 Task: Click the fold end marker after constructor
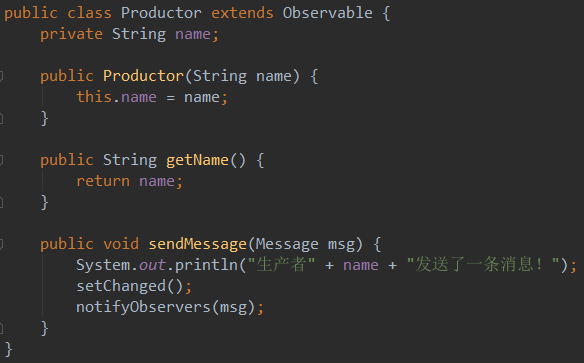pyautogui.click(x=1, y=118)
